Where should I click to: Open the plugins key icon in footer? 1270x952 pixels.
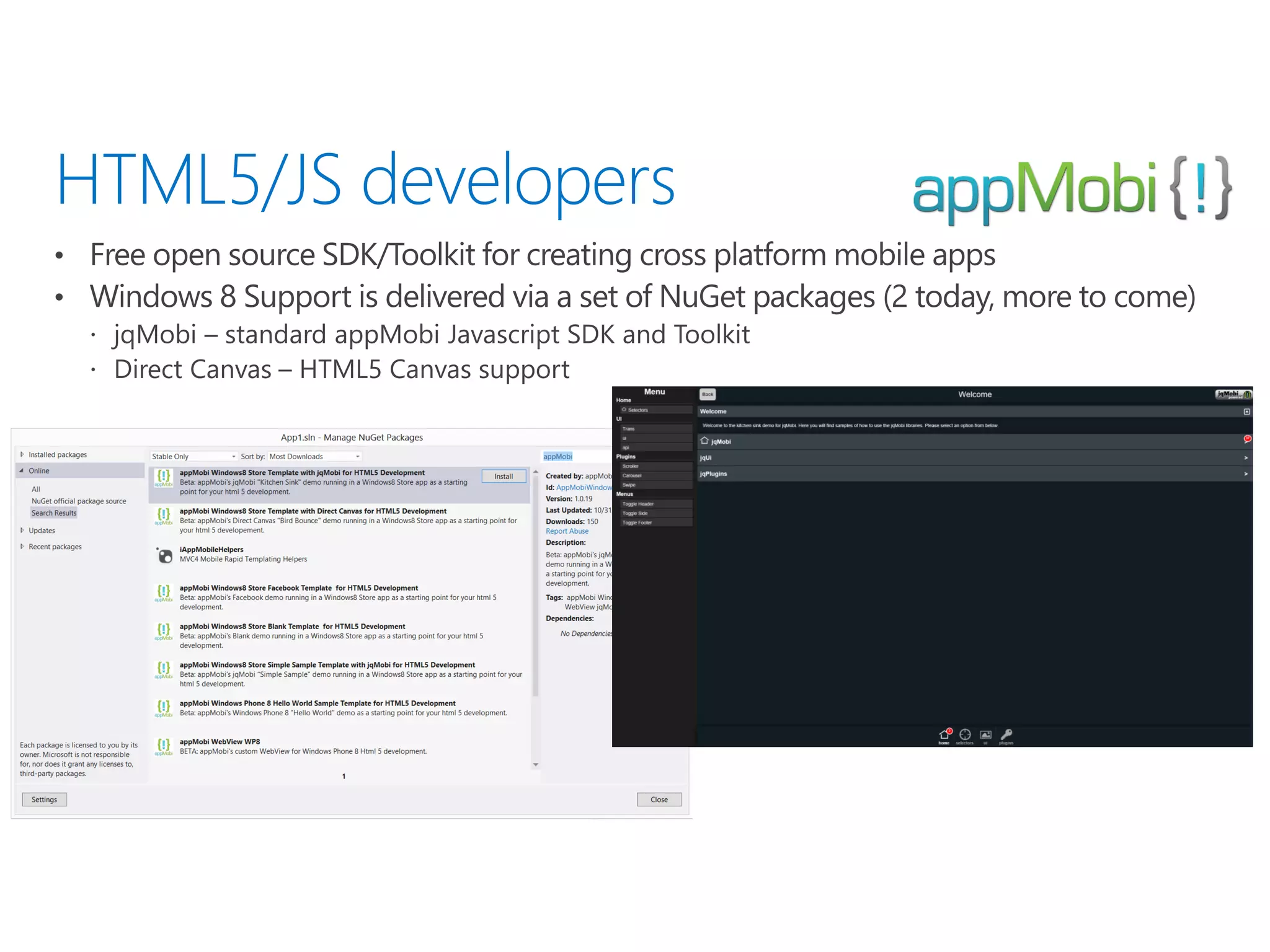pyautogui.click(x=1006, y=736)
